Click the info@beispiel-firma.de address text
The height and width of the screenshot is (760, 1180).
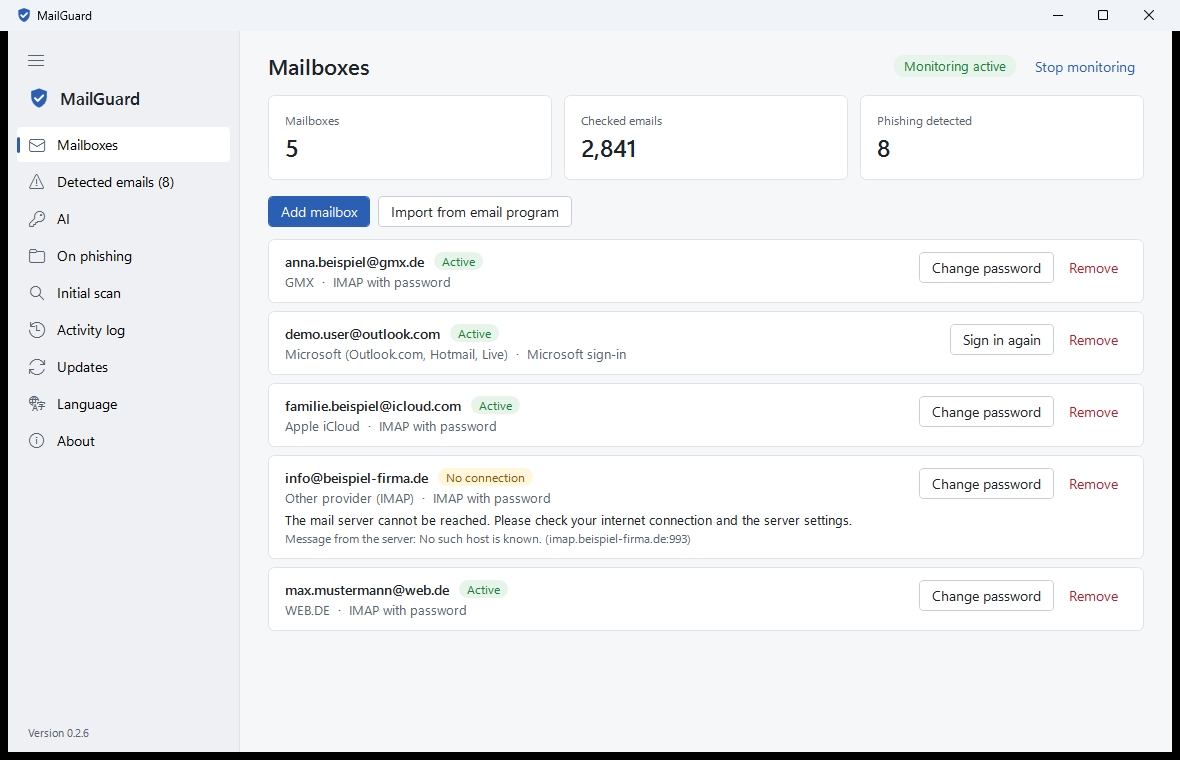pyautogui.click(x=357, y=478)
